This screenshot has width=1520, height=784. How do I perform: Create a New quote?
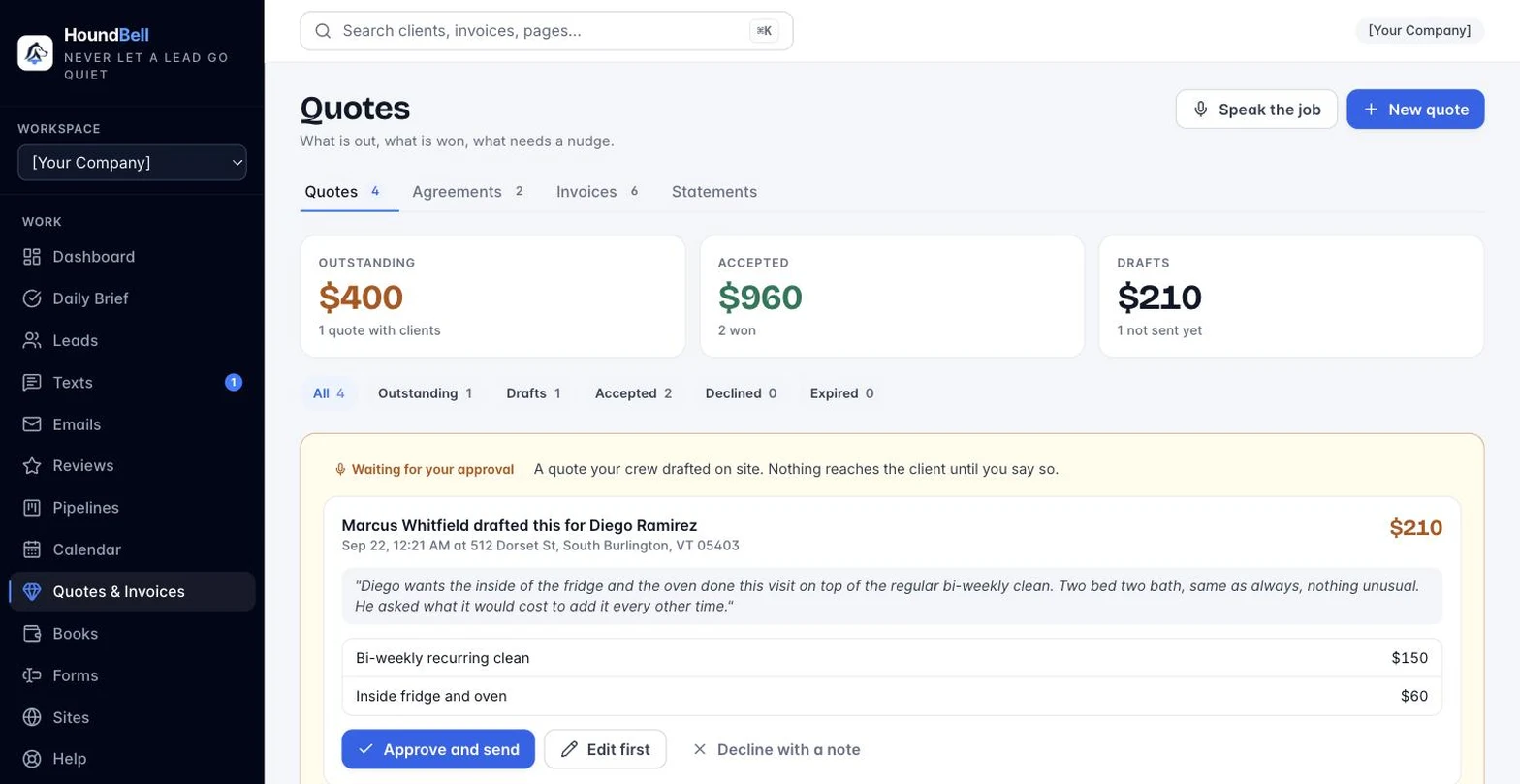(1415, 110)
